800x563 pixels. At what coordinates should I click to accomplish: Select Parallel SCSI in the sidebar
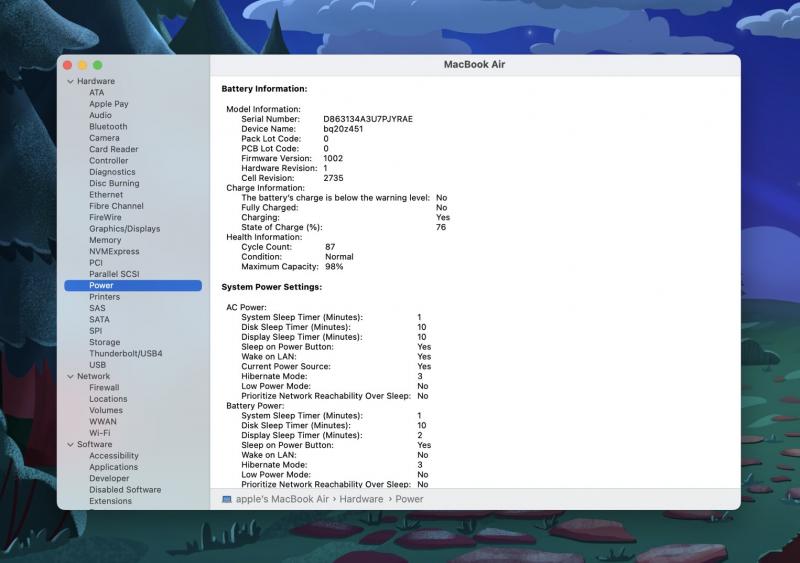point(114,274)
